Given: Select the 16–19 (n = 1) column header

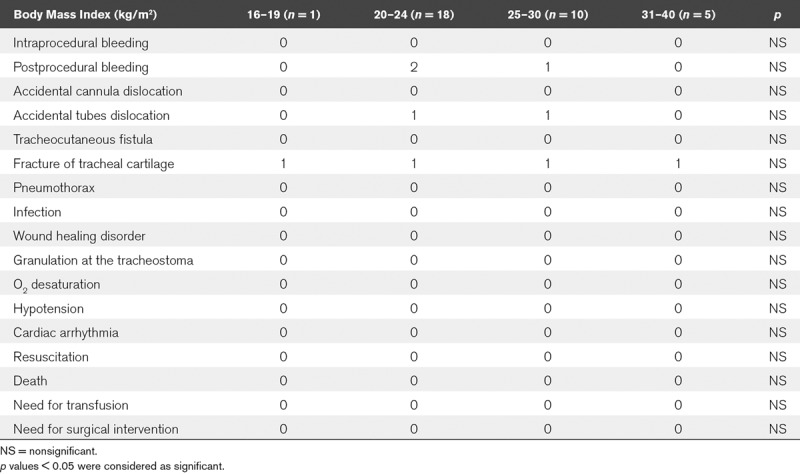Looking at the screenshot, I should (x=283, y=14).
